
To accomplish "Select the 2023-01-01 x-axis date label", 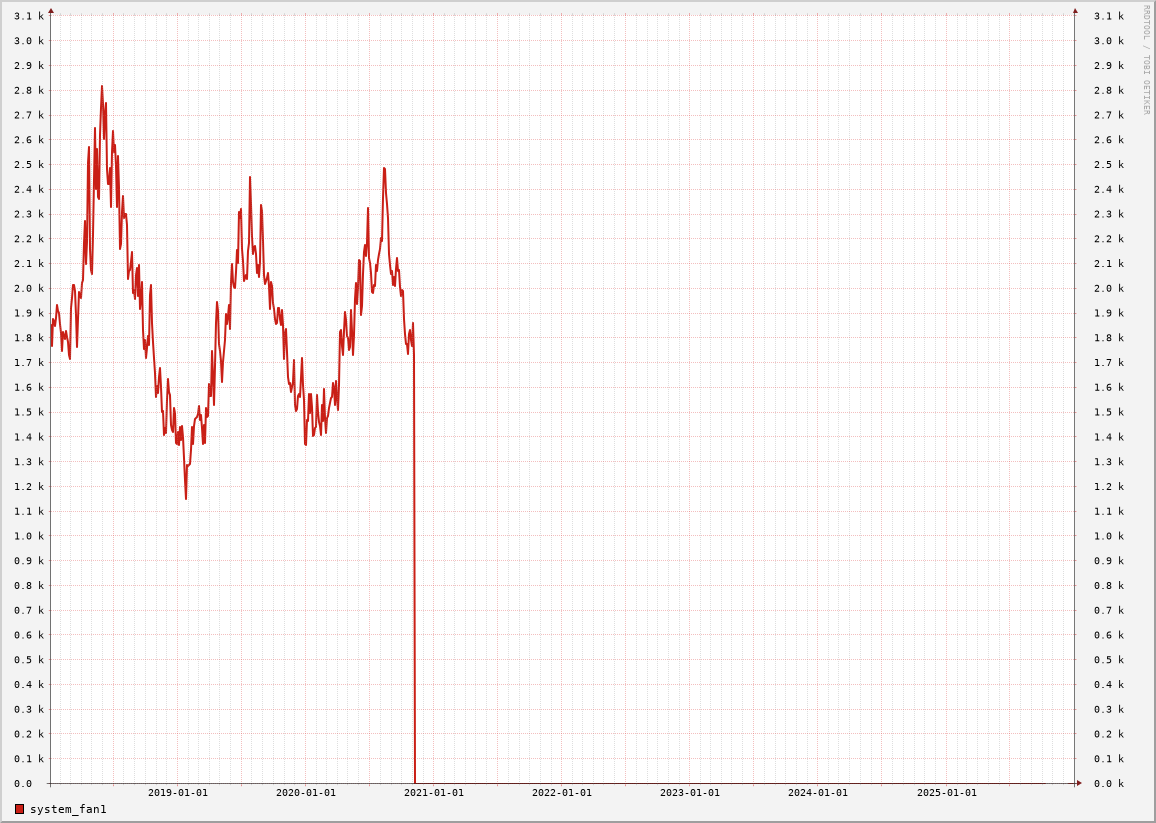I will pyautogui.click(x=690, y=793).
